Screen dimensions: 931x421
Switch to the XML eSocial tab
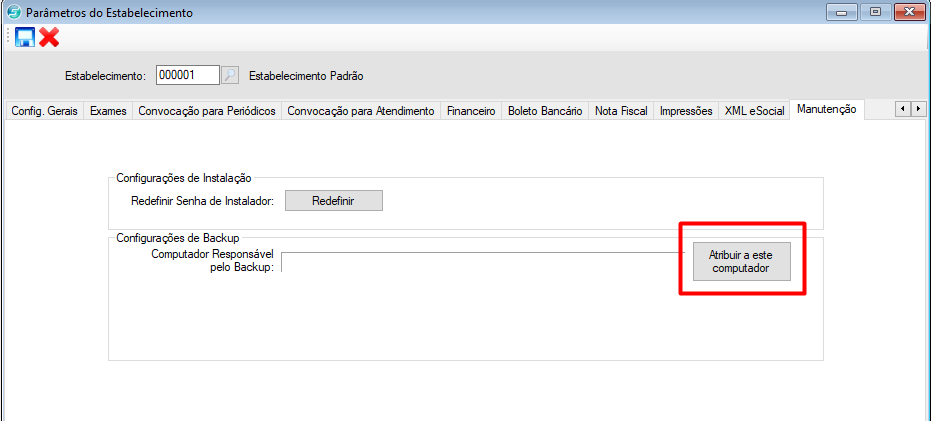pyautogui.click(x=754, y=111)
